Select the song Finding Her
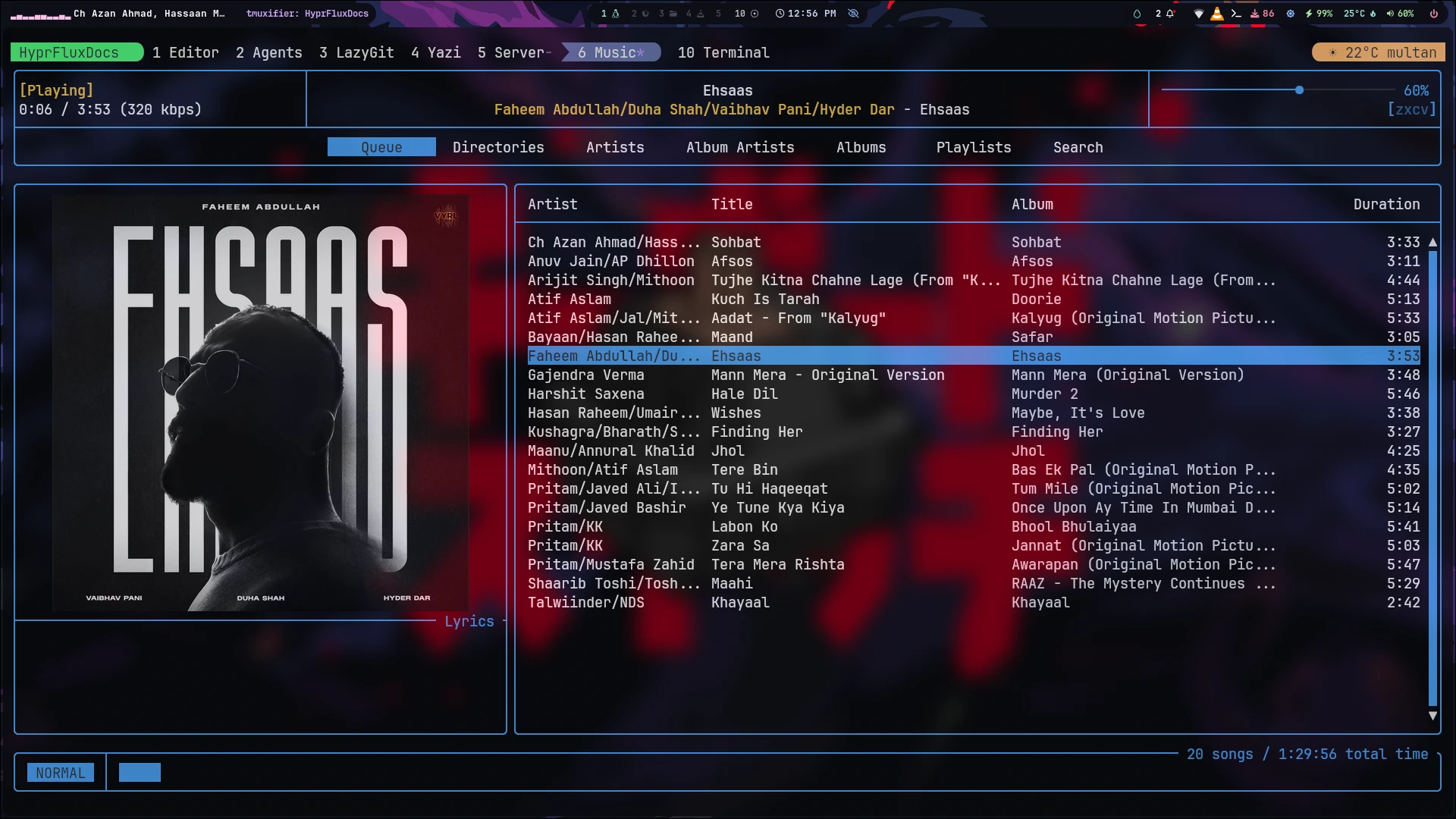The width and height of the screenshot is (1456, 819). [x=974, y=431]
